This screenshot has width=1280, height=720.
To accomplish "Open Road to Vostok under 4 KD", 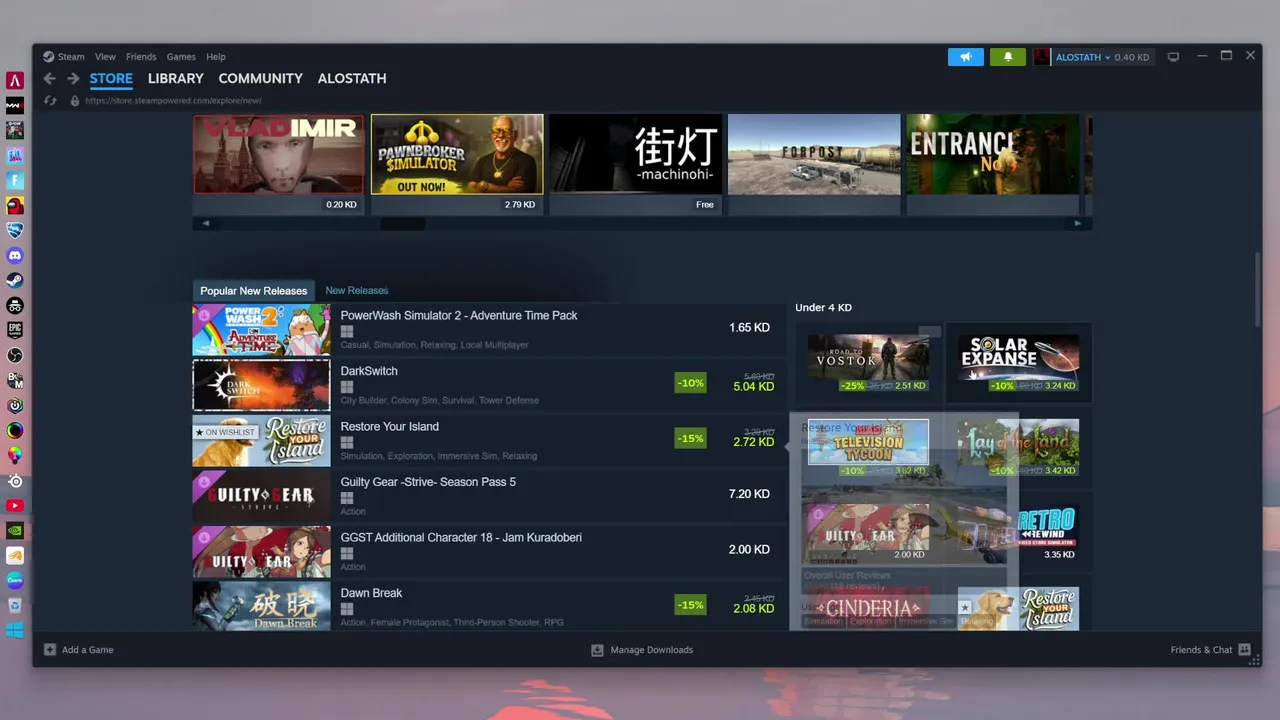I will click(868, 362).
